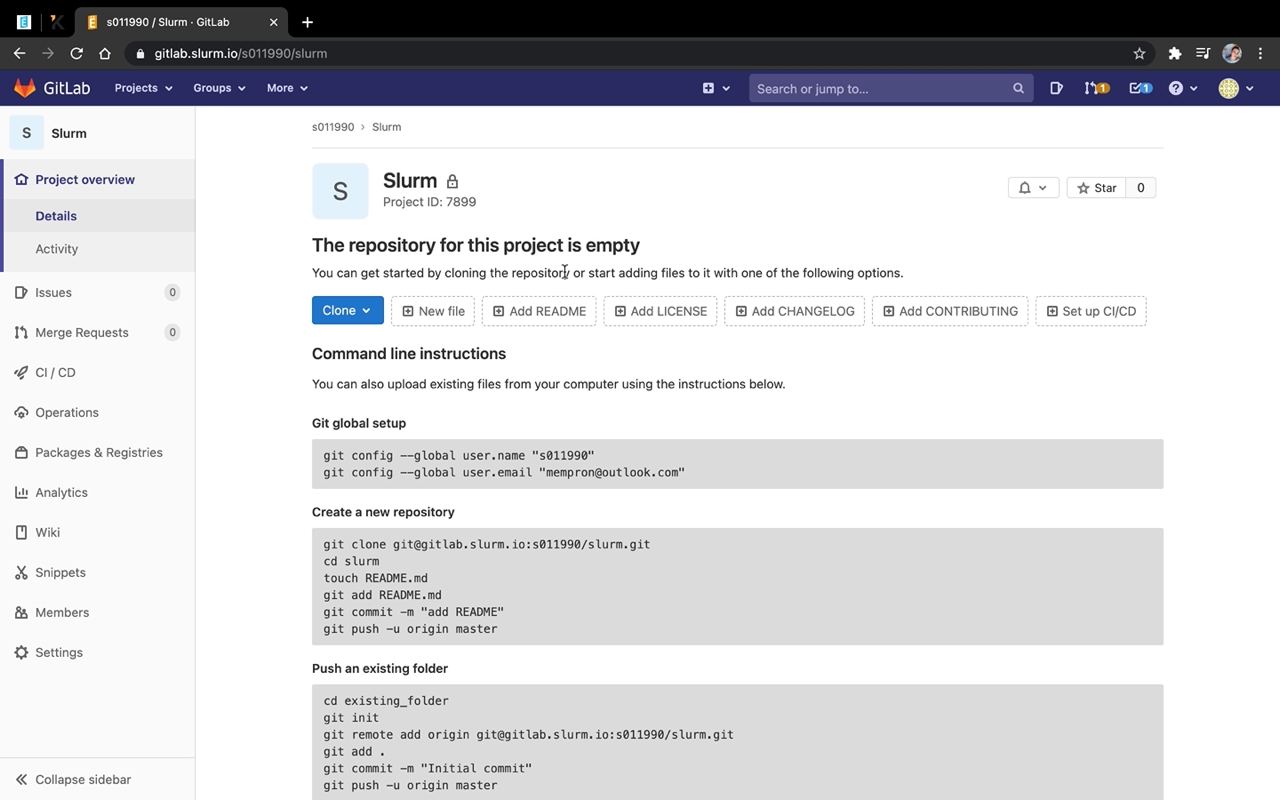Open CI / CD in sidebar
Screen dimensions: 1280x800
[x=97, y=372]
